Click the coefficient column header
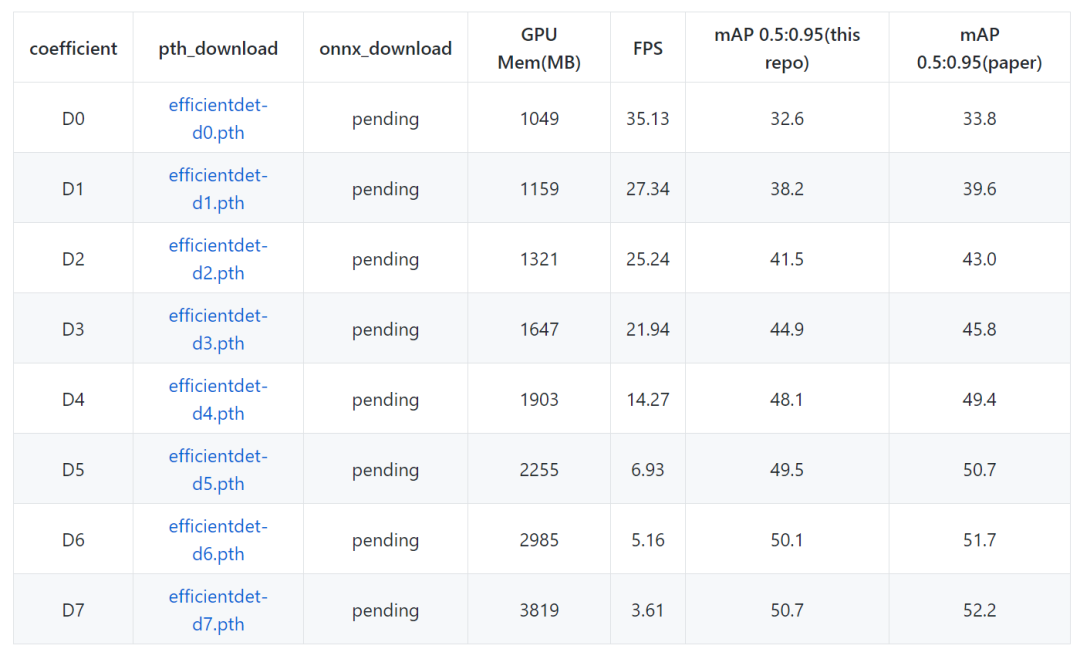Screen dimensions: 1080x659 coord(73,48)
